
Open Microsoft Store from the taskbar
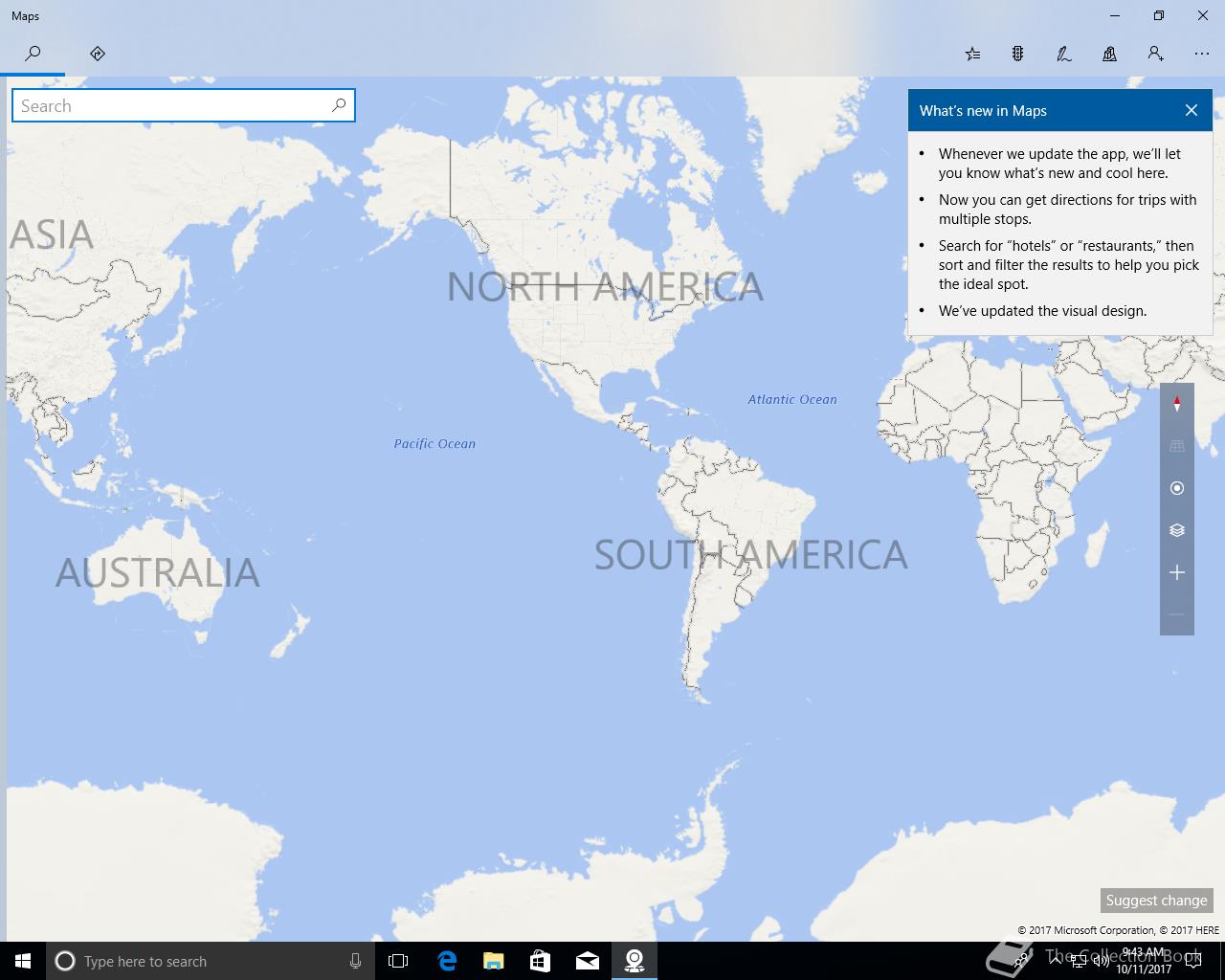click(541, 961)
